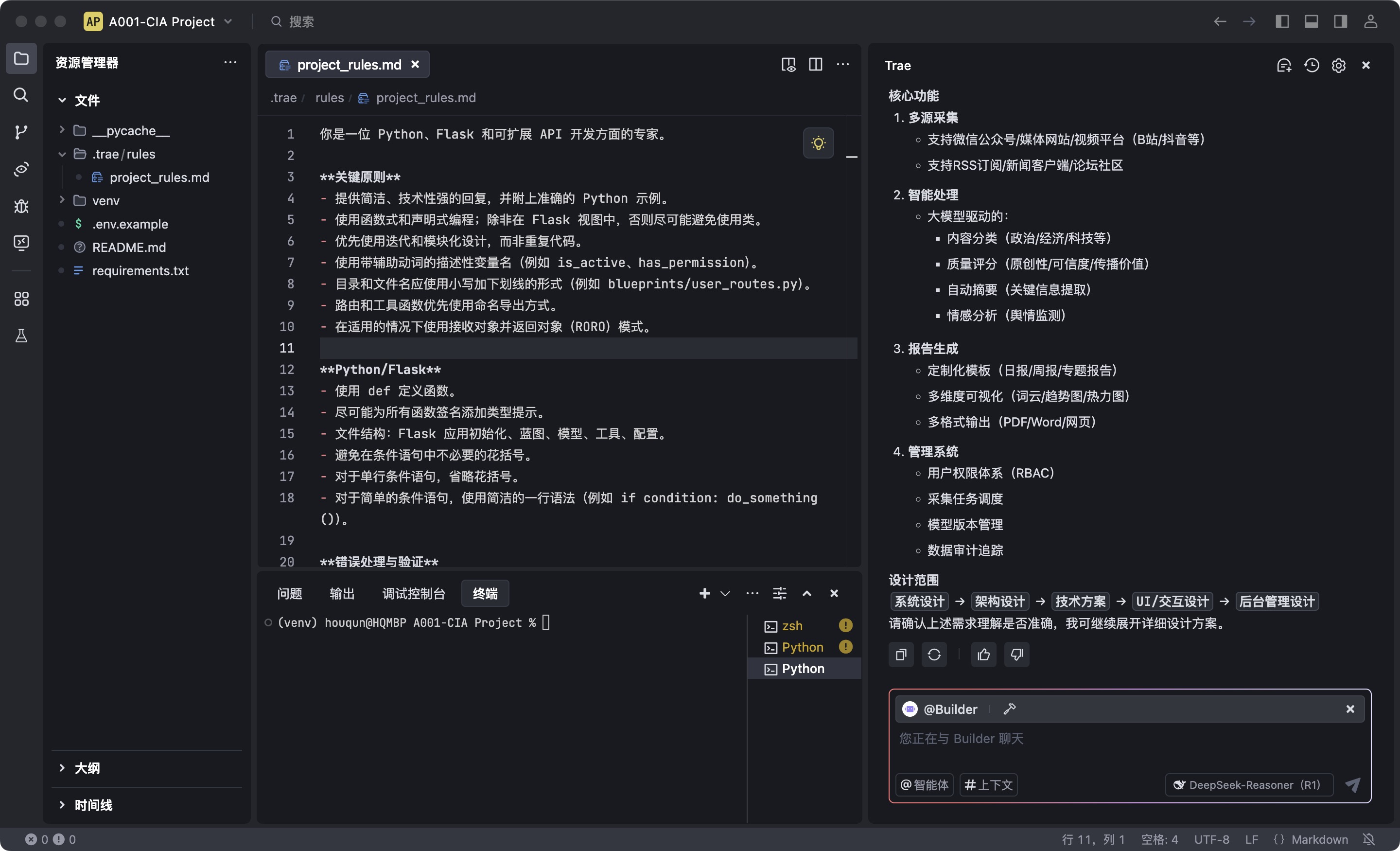Switch to the 调试控制台 tab
1400x851 pixels.
click(x=414, y=593)
